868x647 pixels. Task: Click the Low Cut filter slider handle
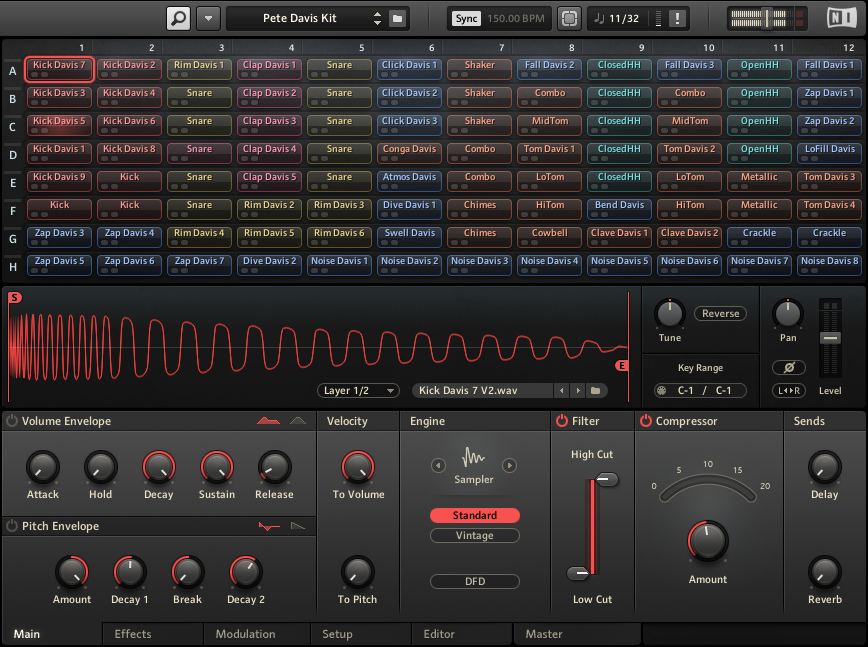coord(578,573)
